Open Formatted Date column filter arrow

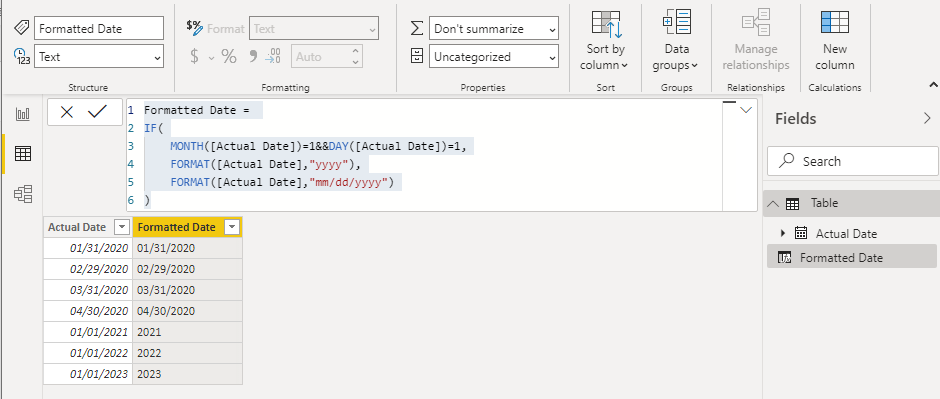point(231,228)
